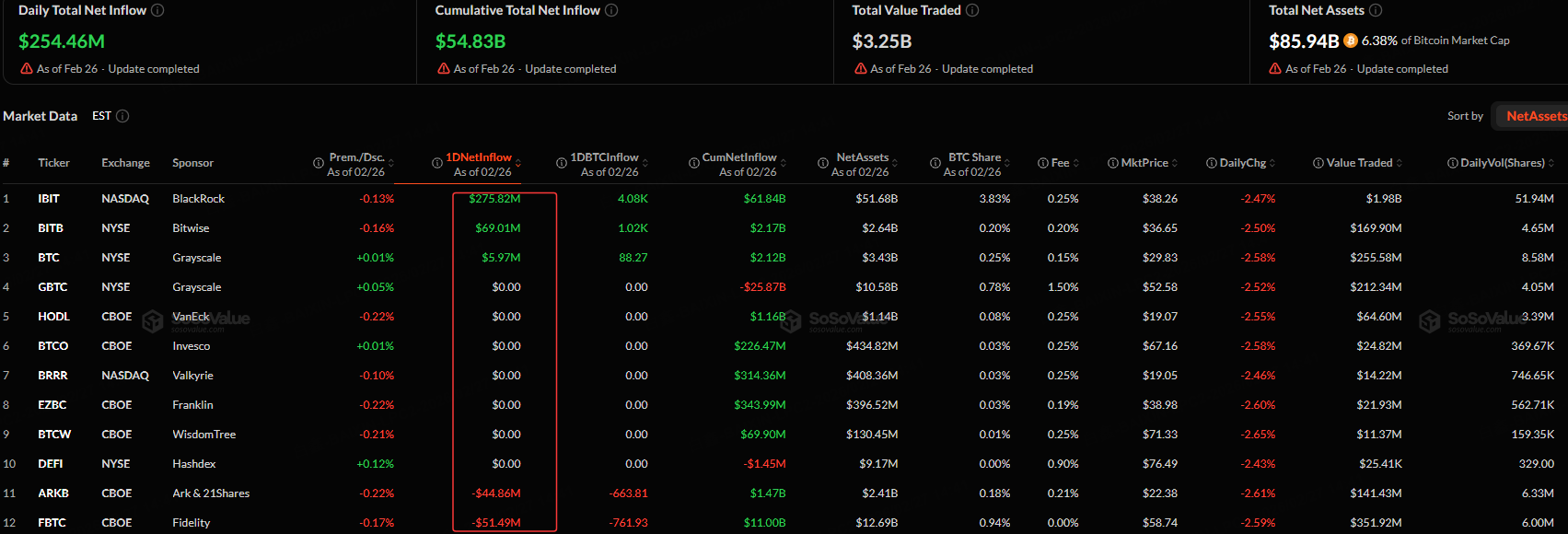The image size is (1568, 534).
Task: Open the NetAssets sort by dropdown
Action: point(1535,116)
